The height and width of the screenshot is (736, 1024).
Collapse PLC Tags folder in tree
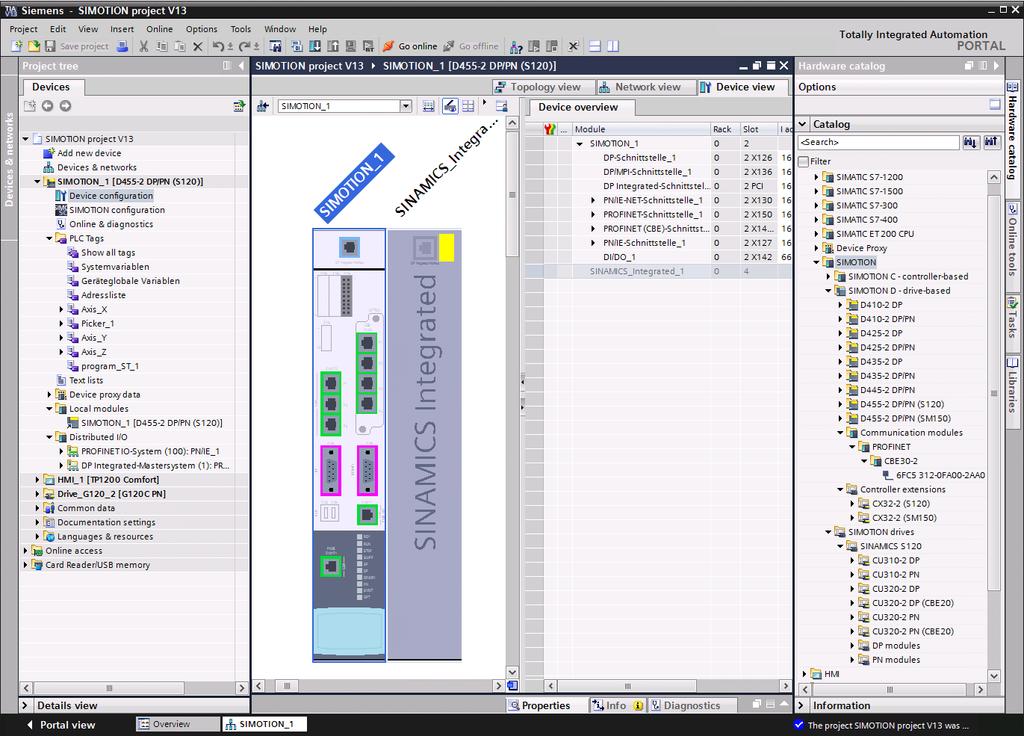coord(50,238)
